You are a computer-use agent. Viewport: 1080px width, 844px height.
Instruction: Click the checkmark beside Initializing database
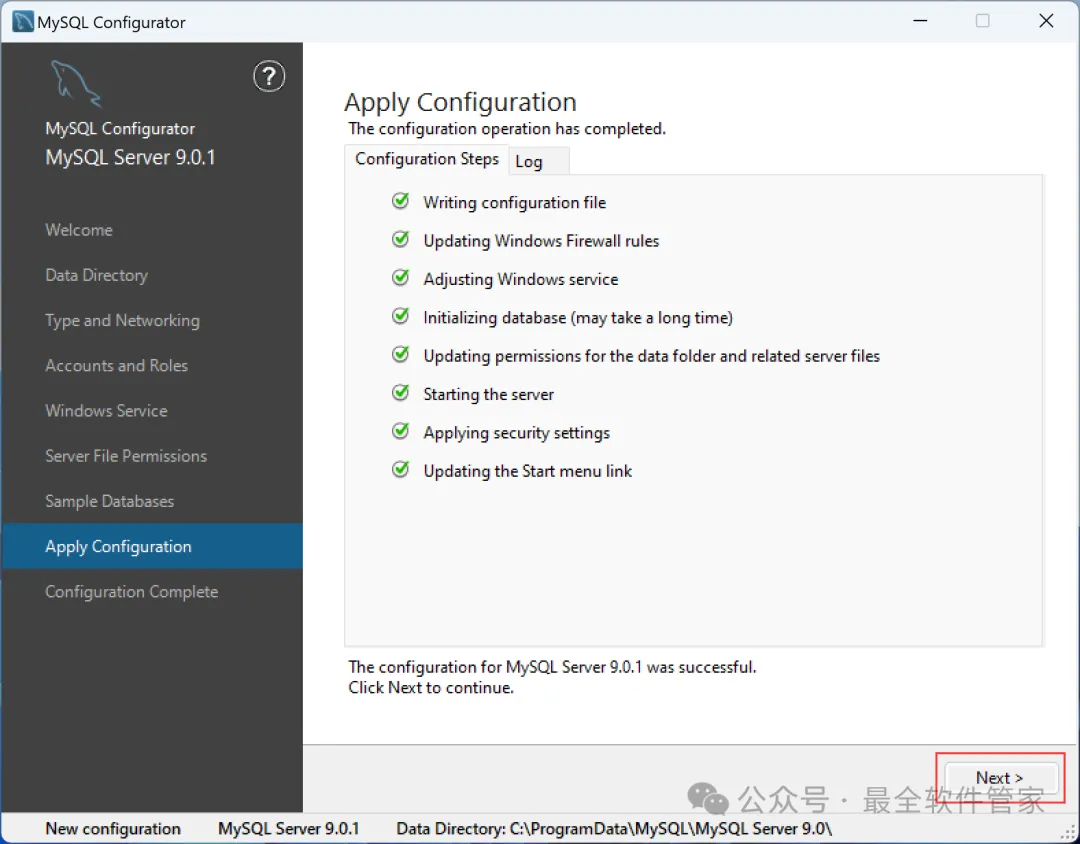(400, 316)
